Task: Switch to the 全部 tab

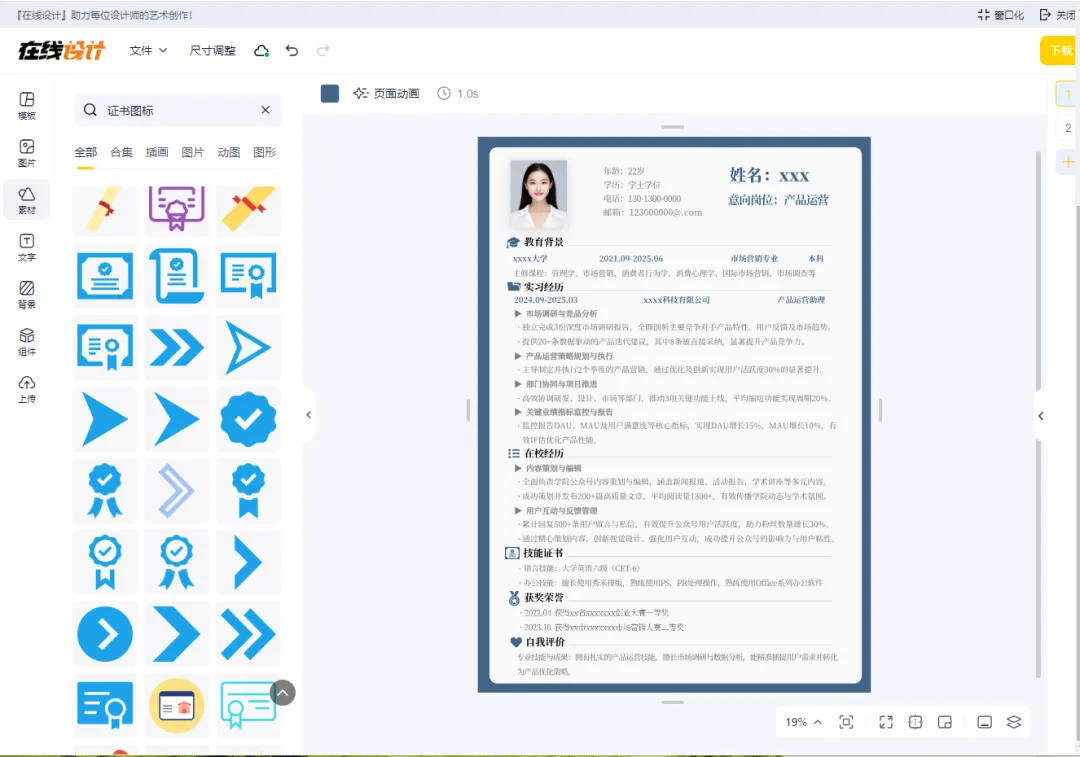Action: [x=85, y=152]
